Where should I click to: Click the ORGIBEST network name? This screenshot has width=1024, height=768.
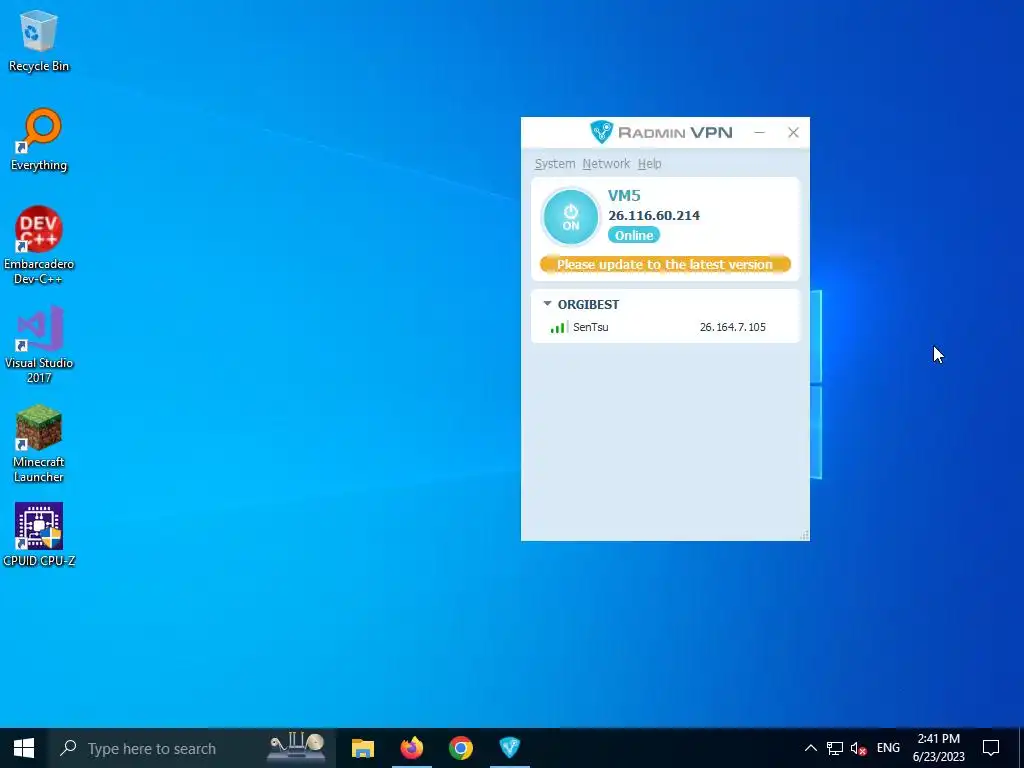(x=588, y=304)
